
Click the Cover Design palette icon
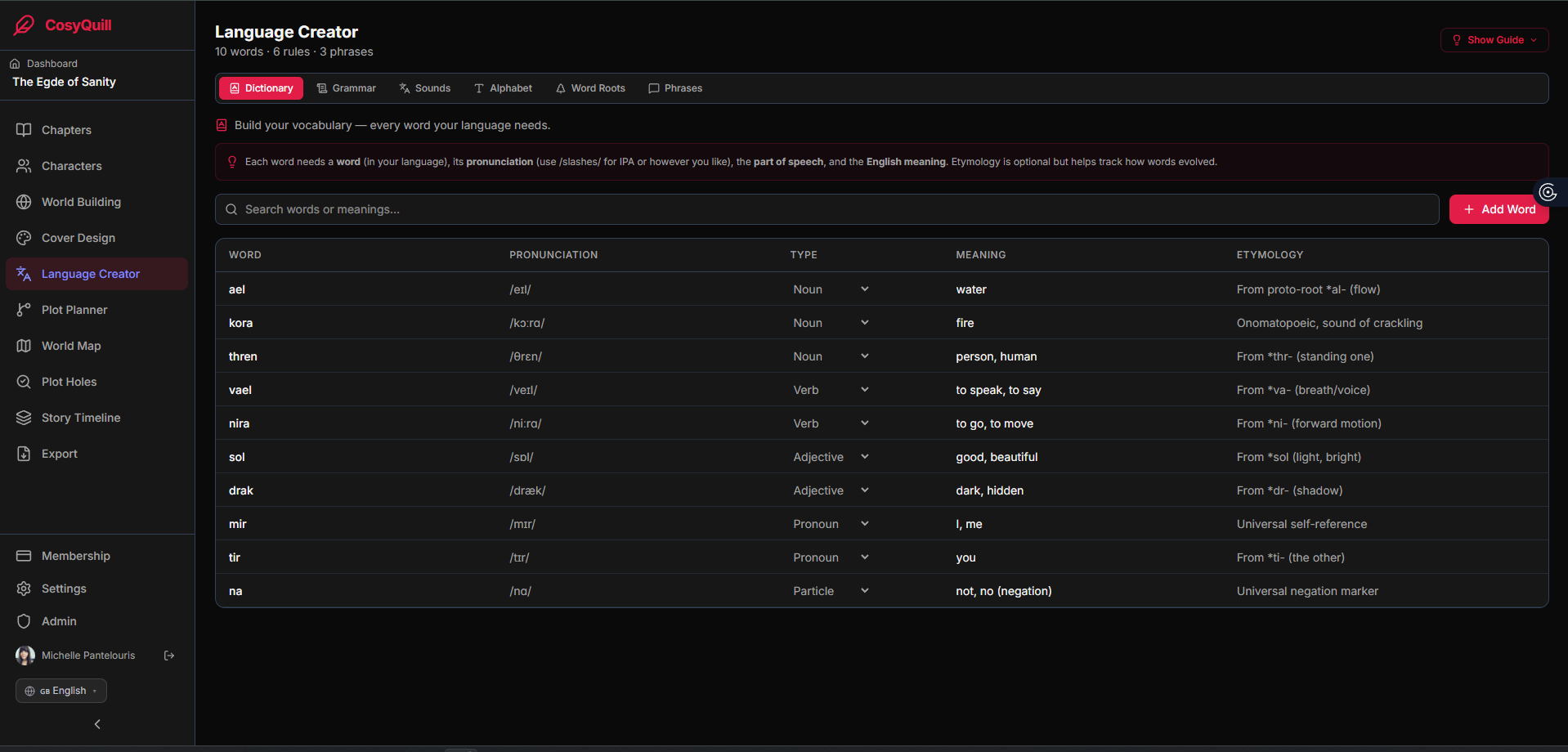point(24,238)
